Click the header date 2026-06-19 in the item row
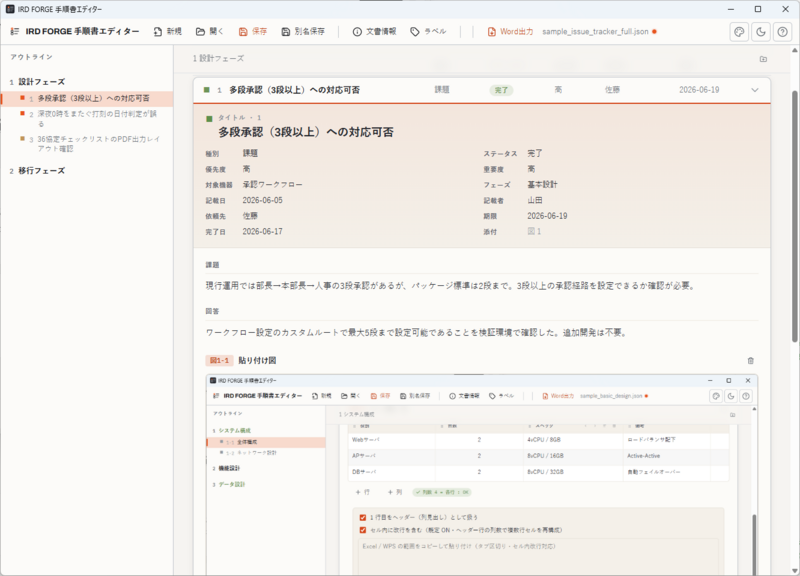Screen dimensions: 800x576 coord(699,90)
